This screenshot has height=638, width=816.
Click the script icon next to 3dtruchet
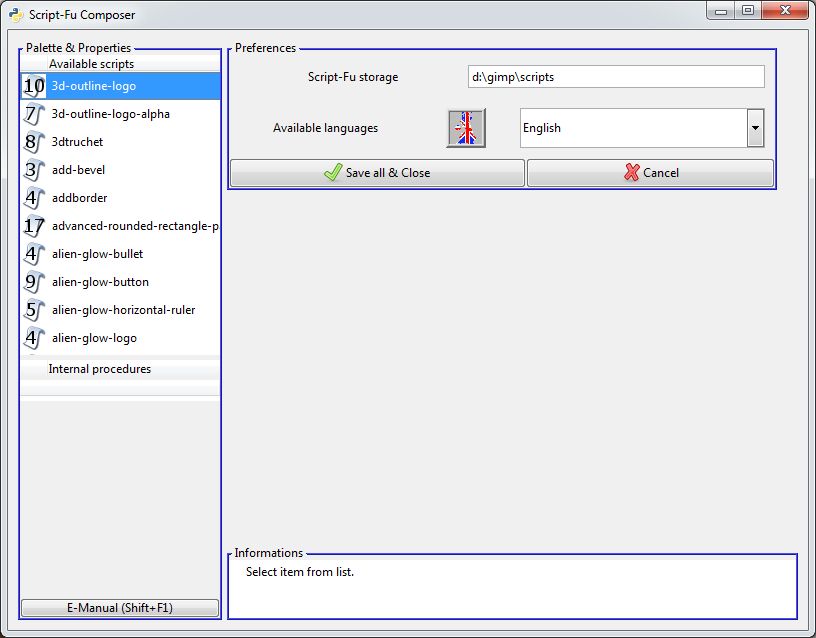point(34,142)
